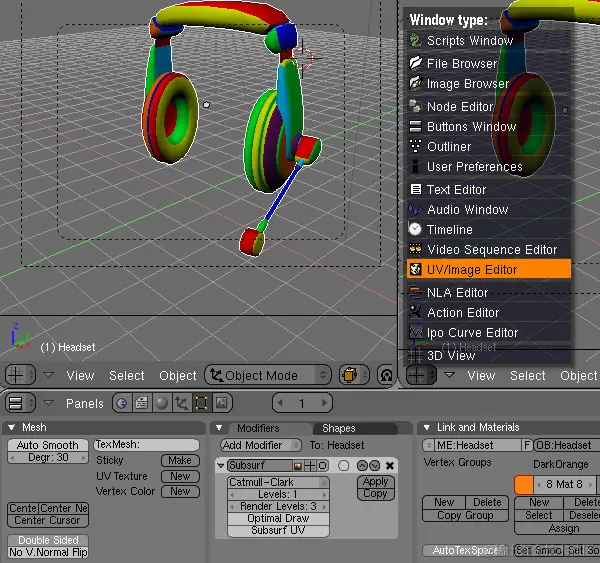The width and height of the screenshot is (600, 563).
Task: Apply the Subsurf modifier
Action: [375, 481]
